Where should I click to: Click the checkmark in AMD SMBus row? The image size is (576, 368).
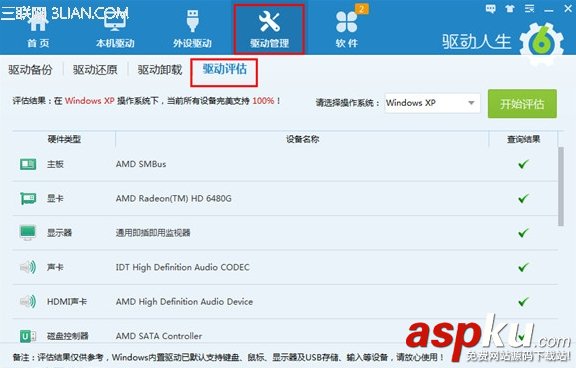[x=523, y=164]
